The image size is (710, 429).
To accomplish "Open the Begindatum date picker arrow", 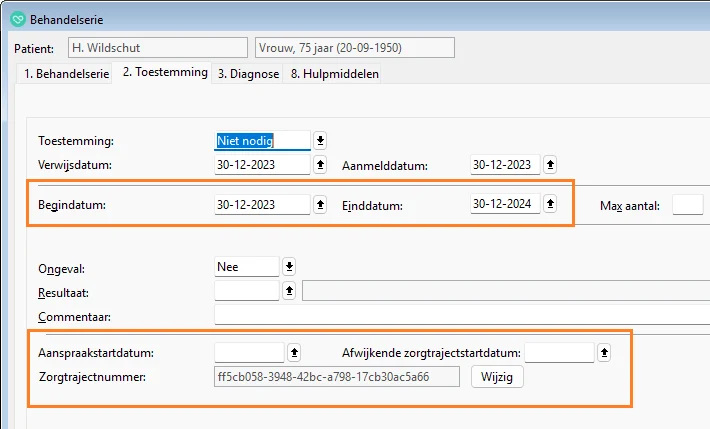I will (x=320, y=204).
